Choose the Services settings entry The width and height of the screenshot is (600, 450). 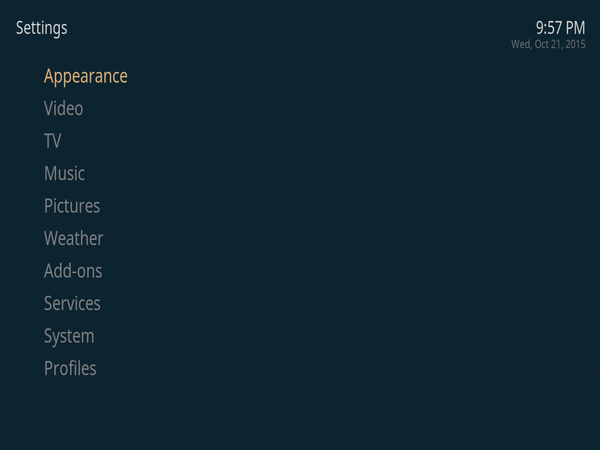72,303
